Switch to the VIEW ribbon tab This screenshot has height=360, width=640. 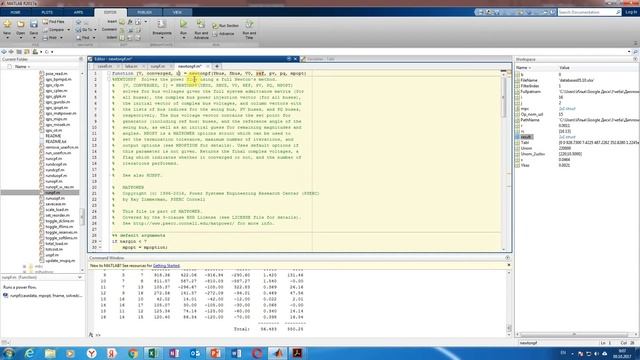[x=177, y=12]
